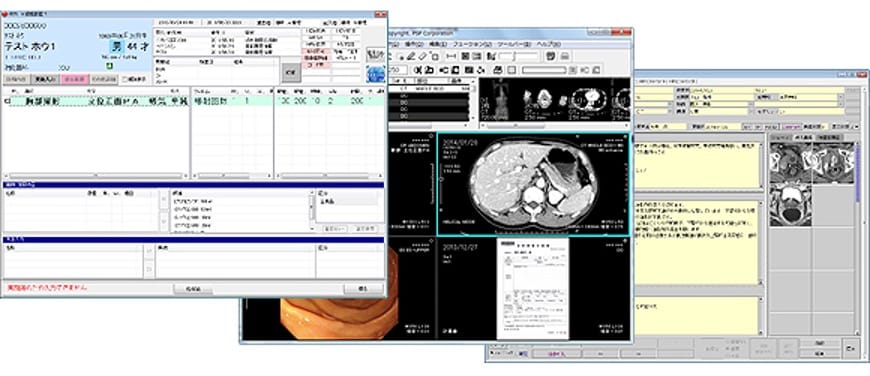Open the フュージョン menu in viewer
The width and height of the screenshot is (870, 376).
472,44
